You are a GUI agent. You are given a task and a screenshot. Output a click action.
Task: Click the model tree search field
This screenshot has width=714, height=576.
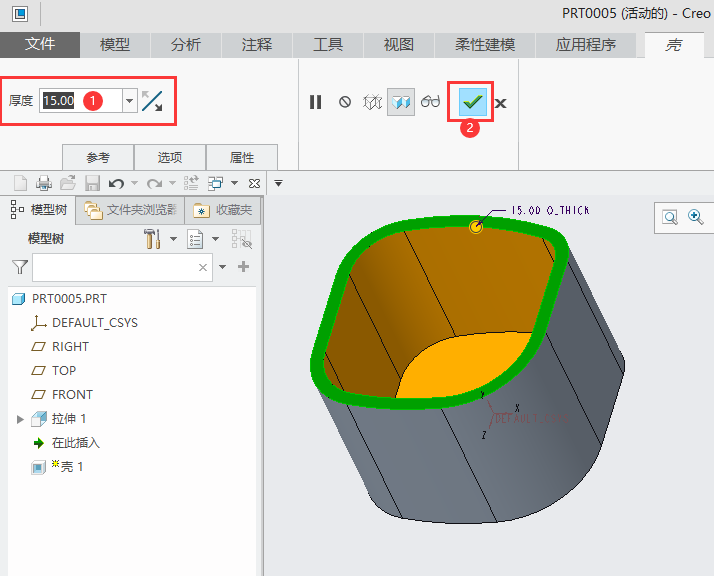click(x=122, y=267)
